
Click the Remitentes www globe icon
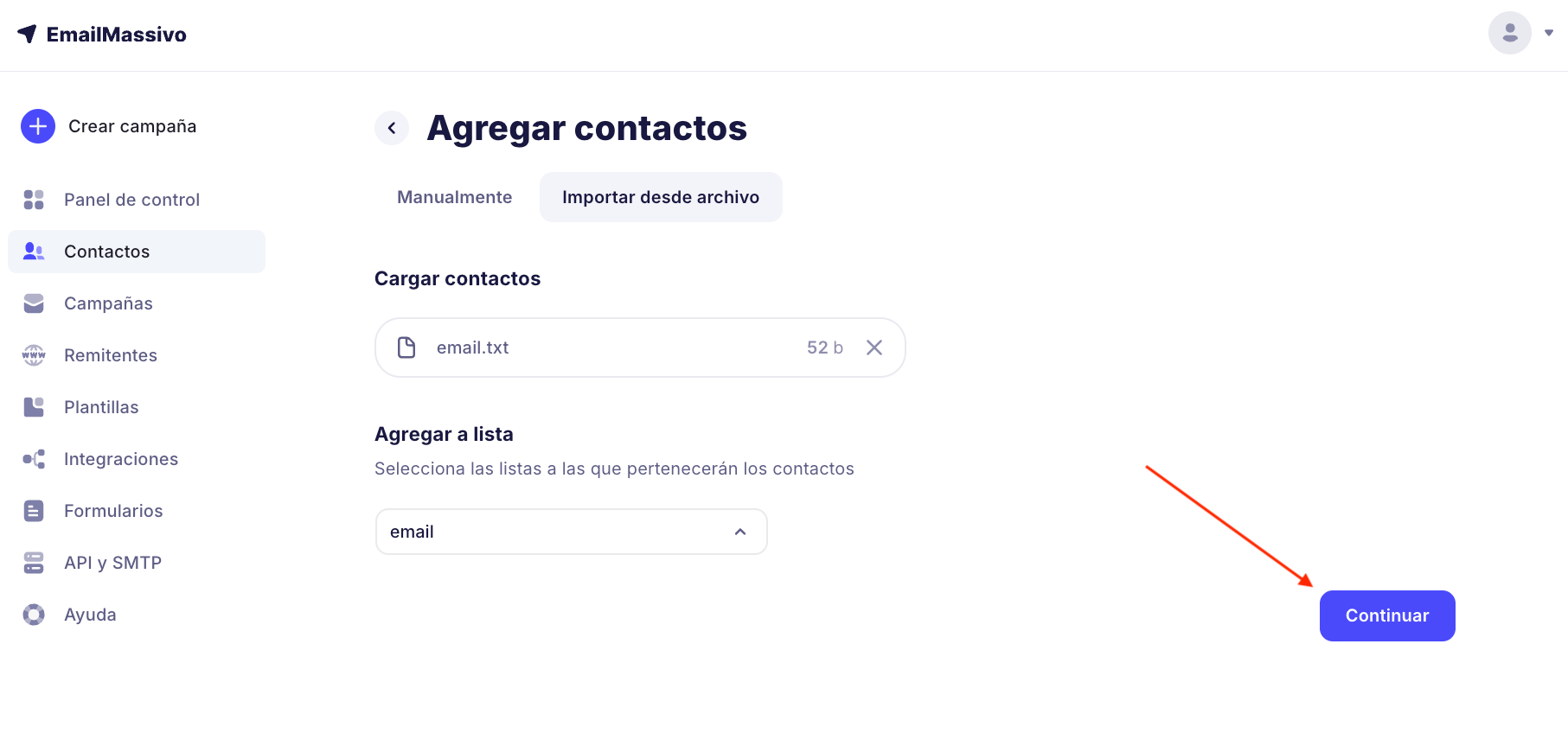tap(34, 355)
